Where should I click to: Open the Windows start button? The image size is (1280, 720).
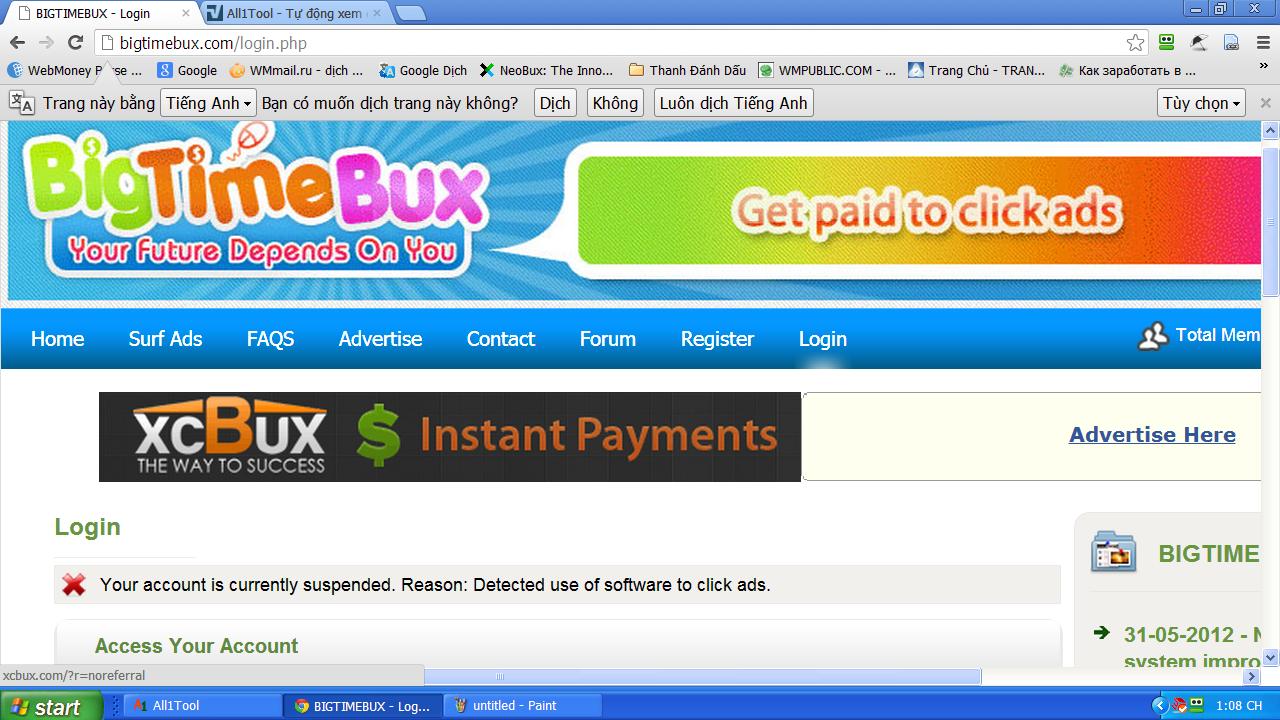(51, 706)
